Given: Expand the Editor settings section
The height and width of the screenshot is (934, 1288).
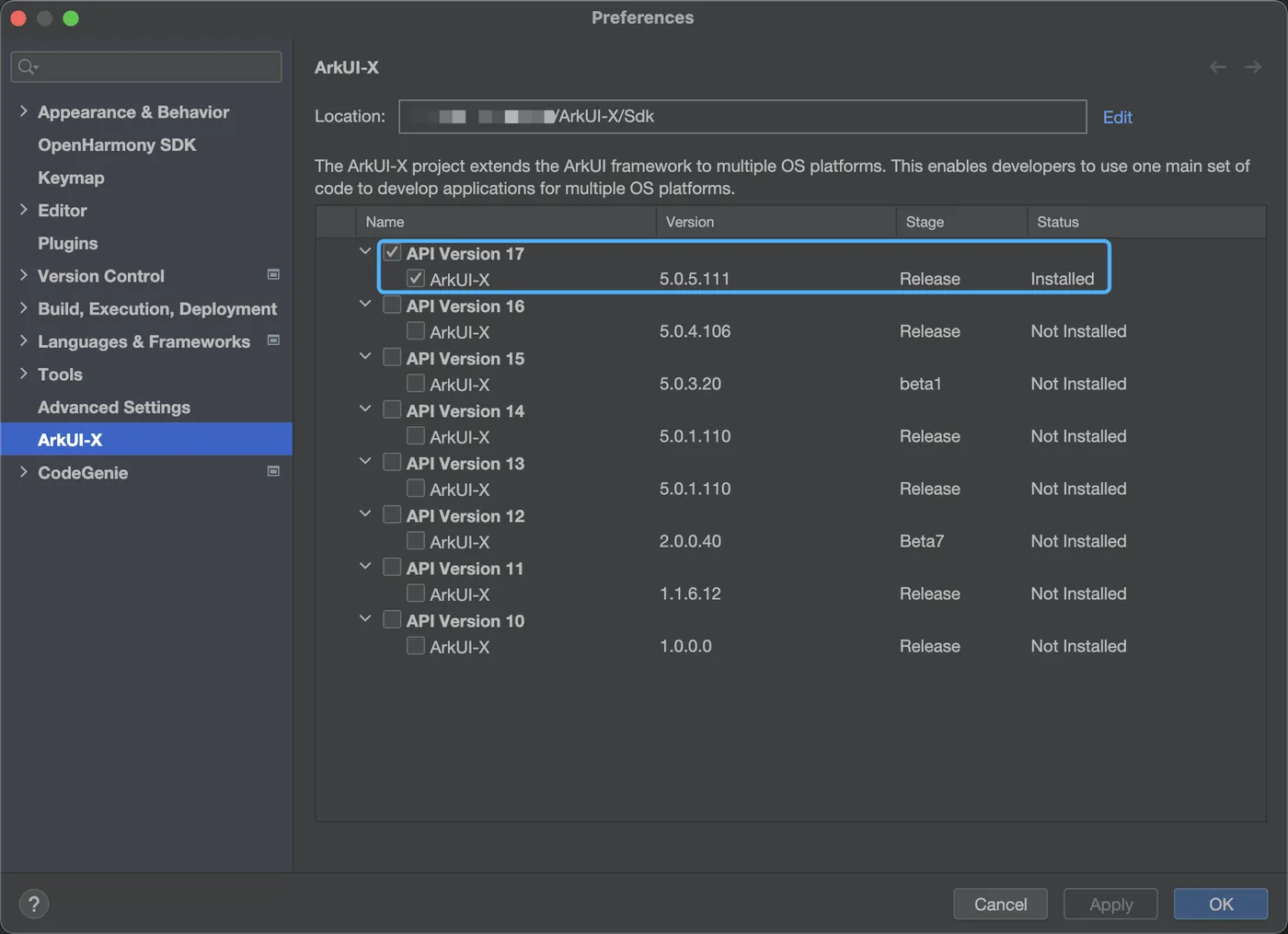Looking at the screenshot, I should point(23,210).
